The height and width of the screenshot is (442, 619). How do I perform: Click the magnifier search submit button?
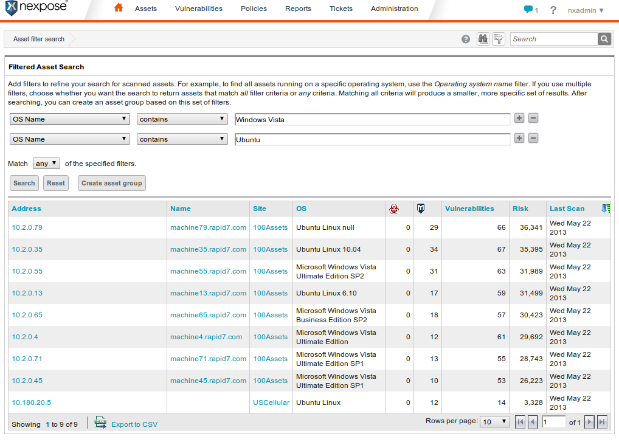[x=604, y=39]
